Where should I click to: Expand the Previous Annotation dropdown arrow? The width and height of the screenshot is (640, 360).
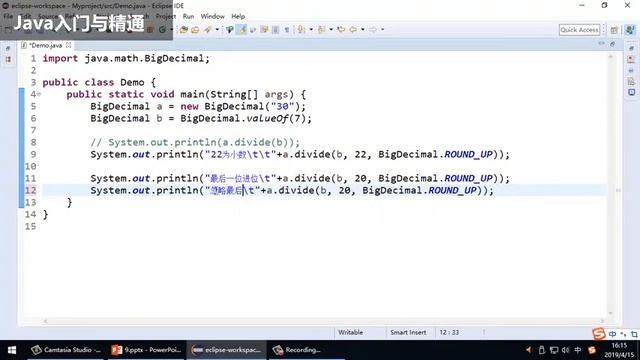pyautogui.click(x=331, y=29)
